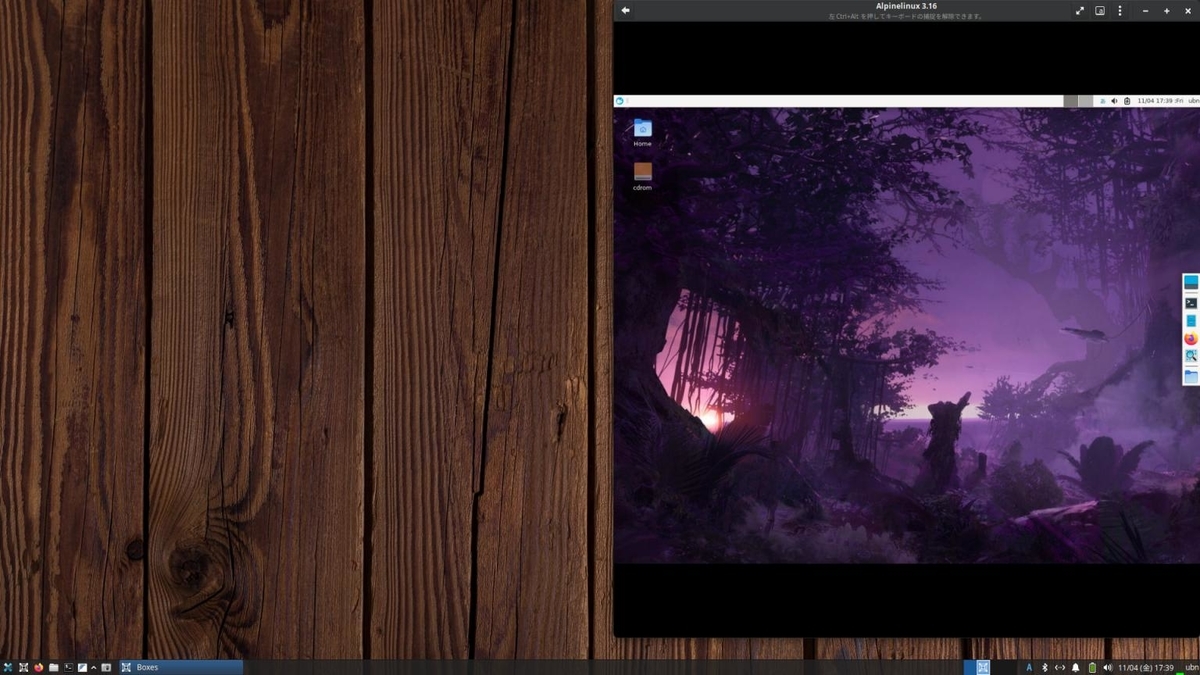Open Bluetooth settings from the host tray

[1045, 667]
